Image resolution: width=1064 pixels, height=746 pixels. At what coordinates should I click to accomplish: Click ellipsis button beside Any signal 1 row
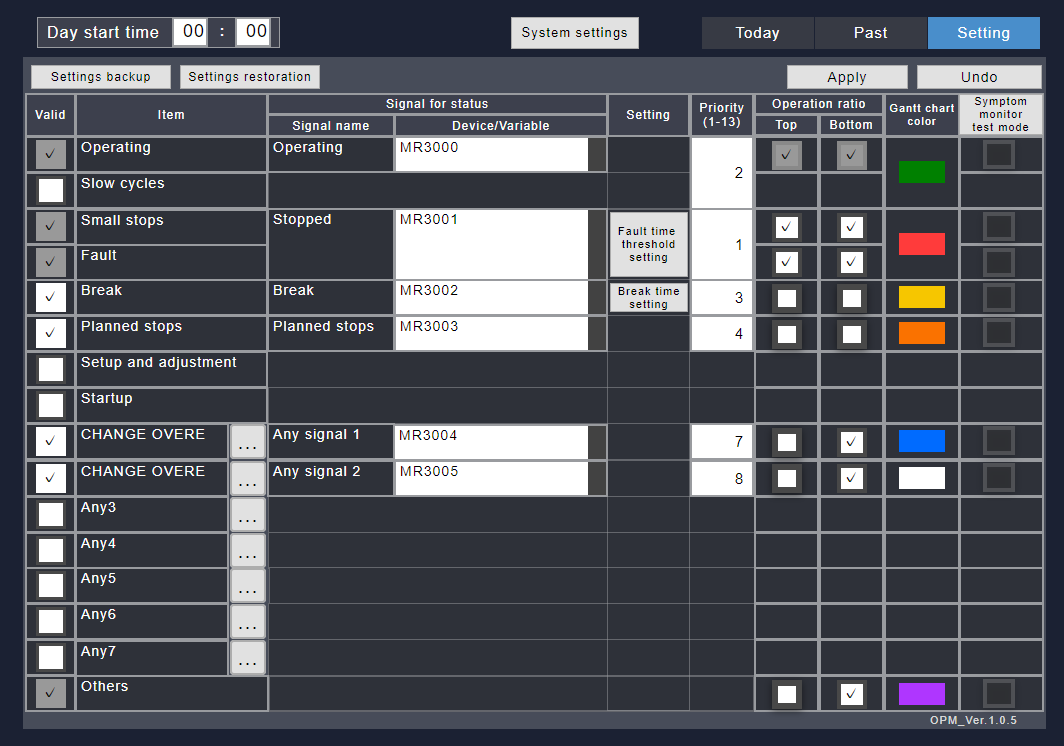[247, 442]
